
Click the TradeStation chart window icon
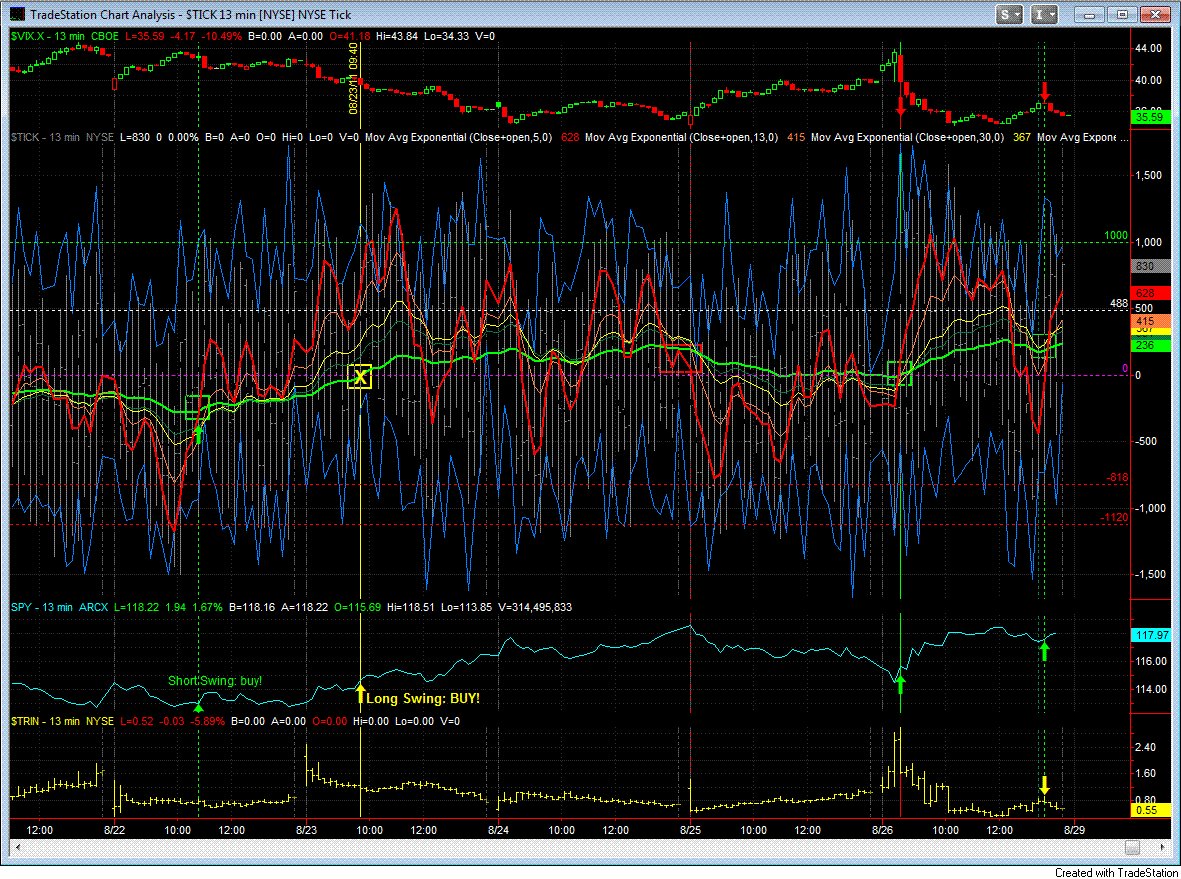pyautogui.click(x=17, y=14)
